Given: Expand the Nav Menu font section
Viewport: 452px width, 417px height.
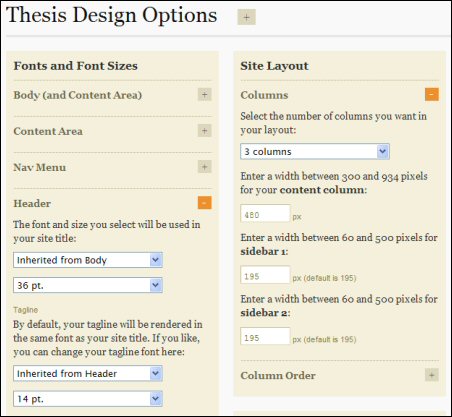Looking at the screenshot, I should click(205, 167).
